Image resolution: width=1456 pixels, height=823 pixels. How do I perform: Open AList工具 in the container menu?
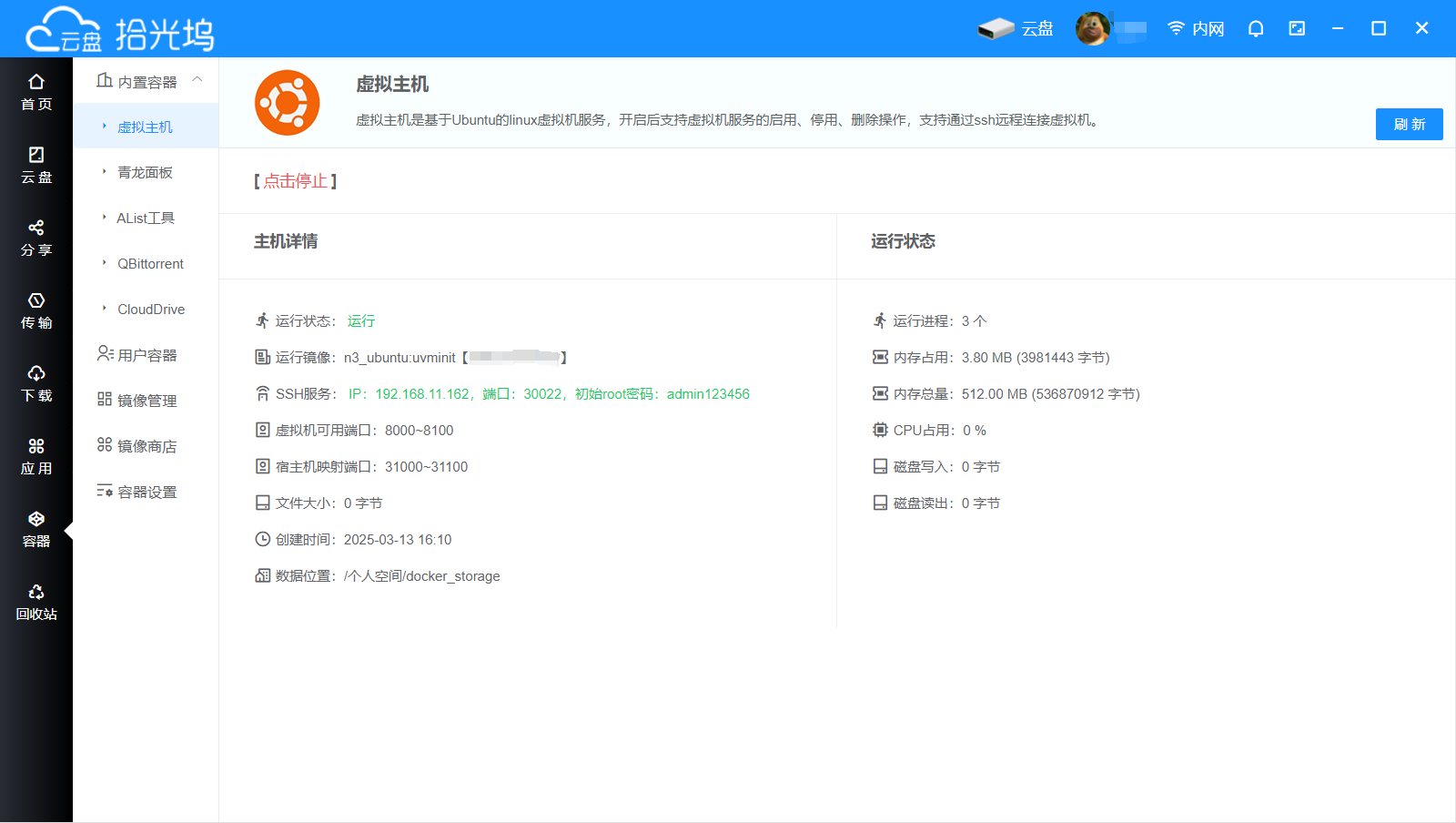(146, 218)
